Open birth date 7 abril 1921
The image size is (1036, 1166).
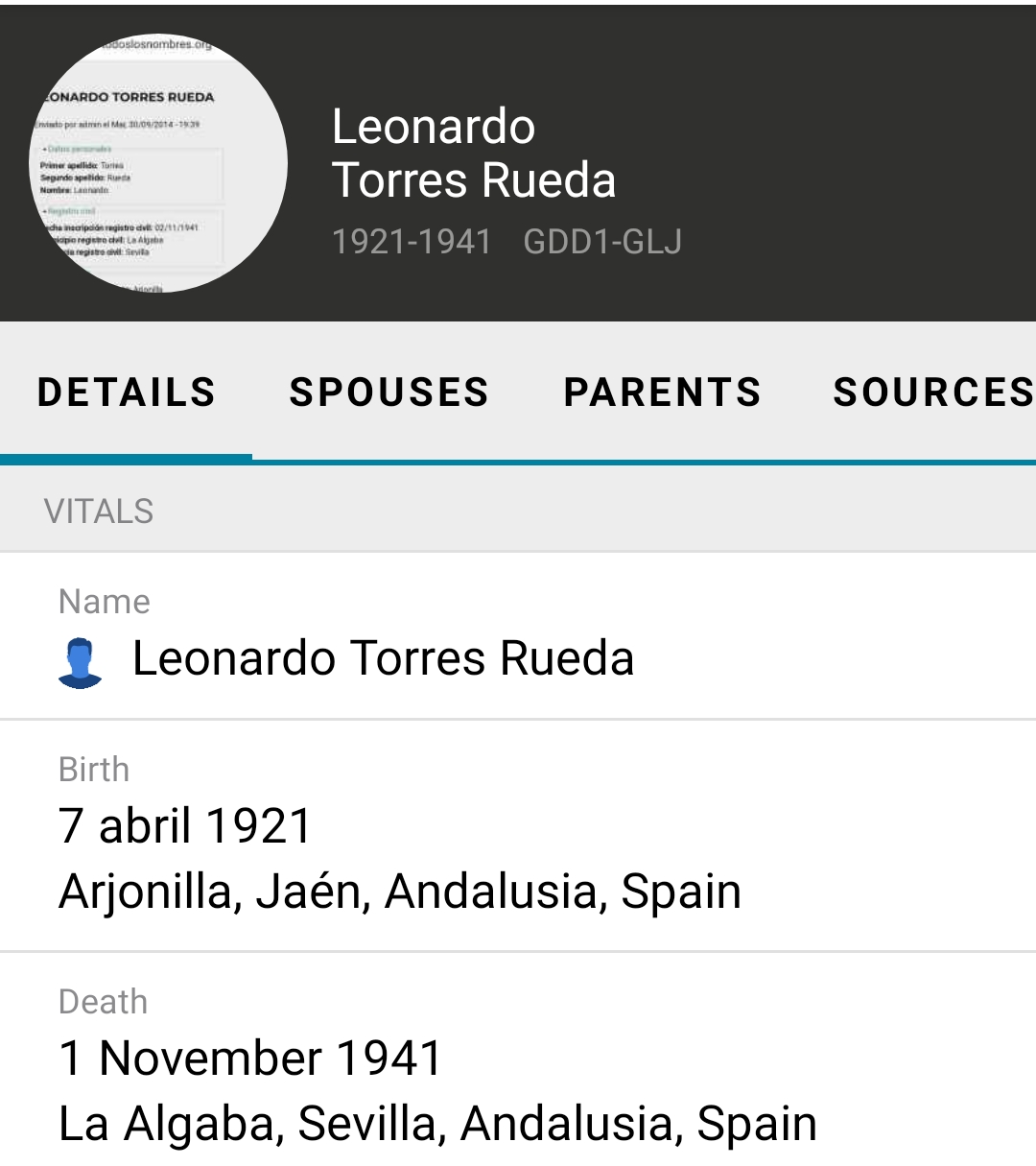[x=186, y=826]
